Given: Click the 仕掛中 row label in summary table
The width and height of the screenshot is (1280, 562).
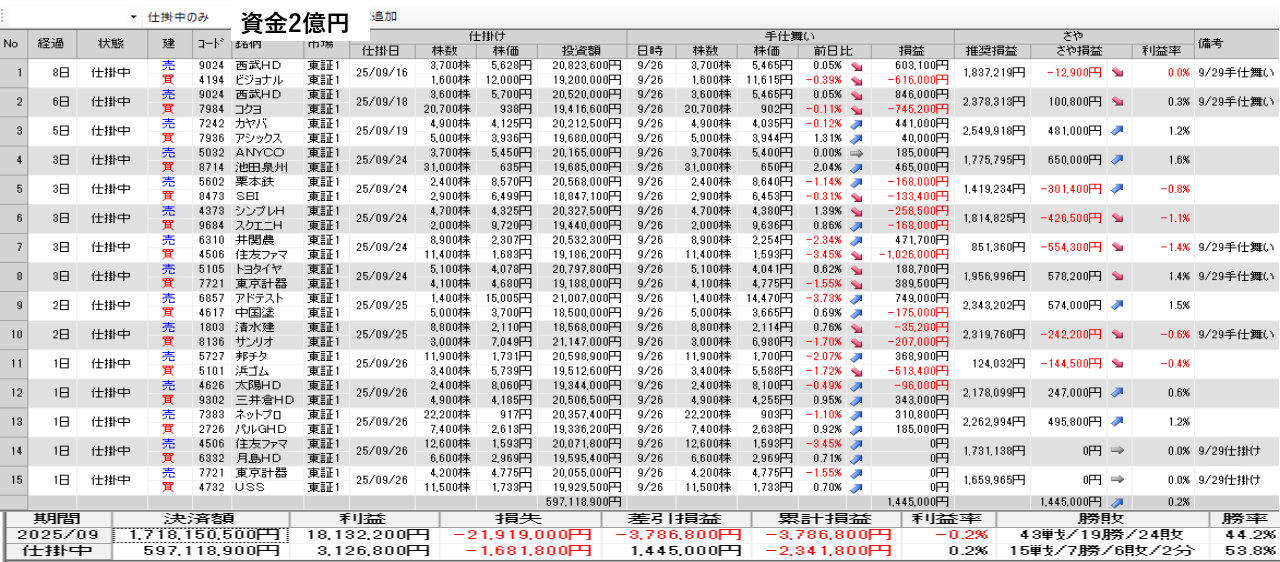Looking at the screenshot, I should tap(57, 552).
